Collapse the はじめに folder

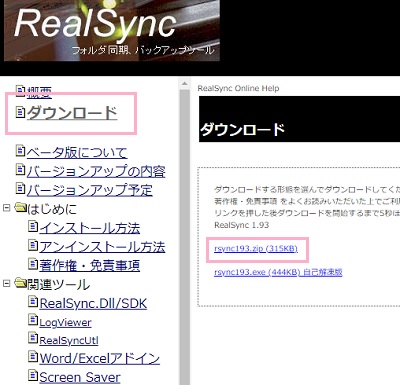pyautogui.click(x=6, y=208)
